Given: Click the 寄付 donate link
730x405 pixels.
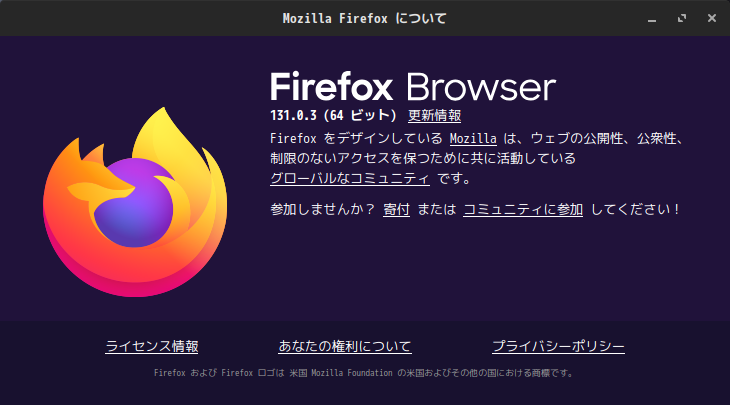Looking at the screenshot, I should point(396,209).
